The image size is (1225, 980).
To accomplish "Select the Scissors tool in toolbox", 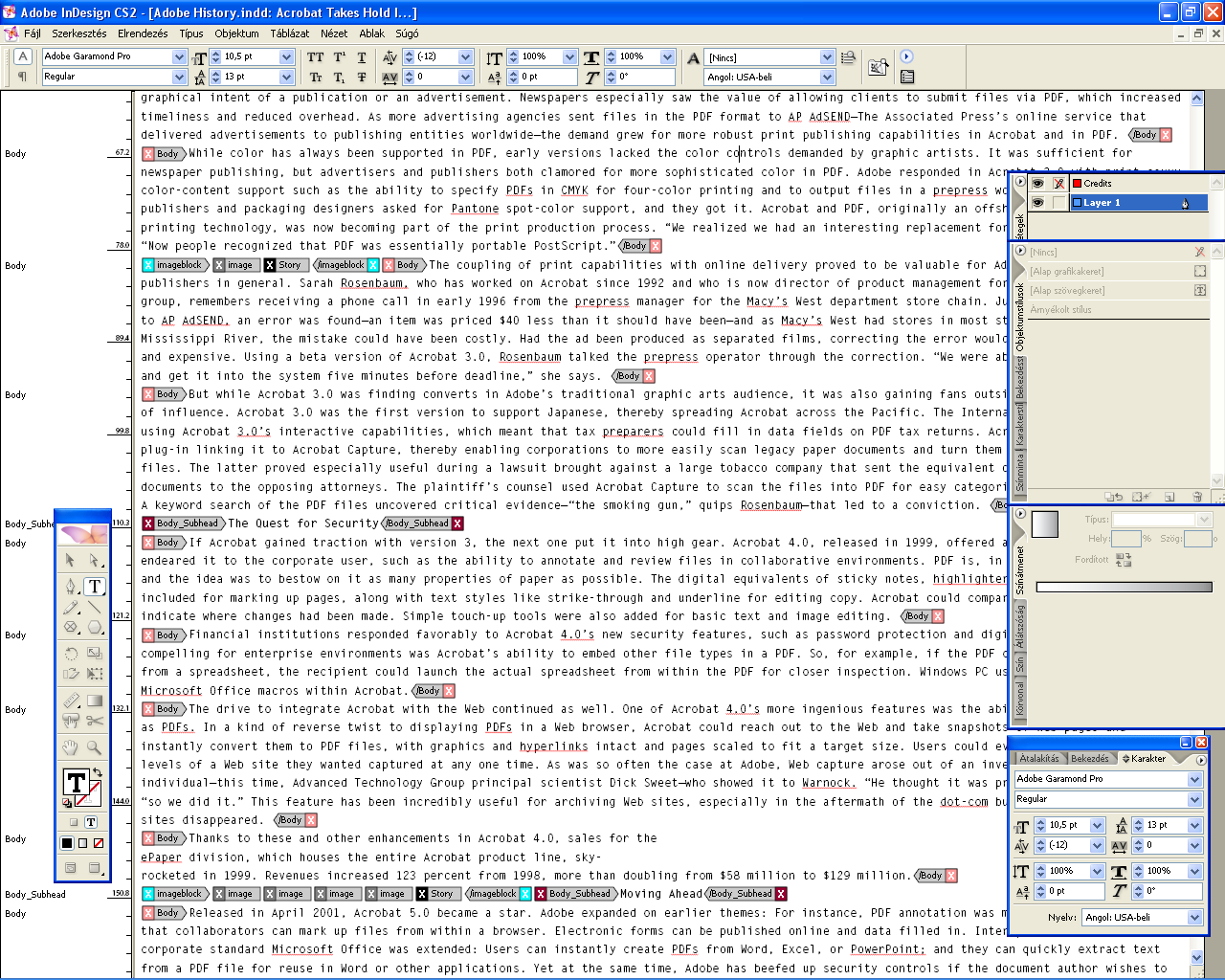I will pyautogui.click(x=94, y=721).
